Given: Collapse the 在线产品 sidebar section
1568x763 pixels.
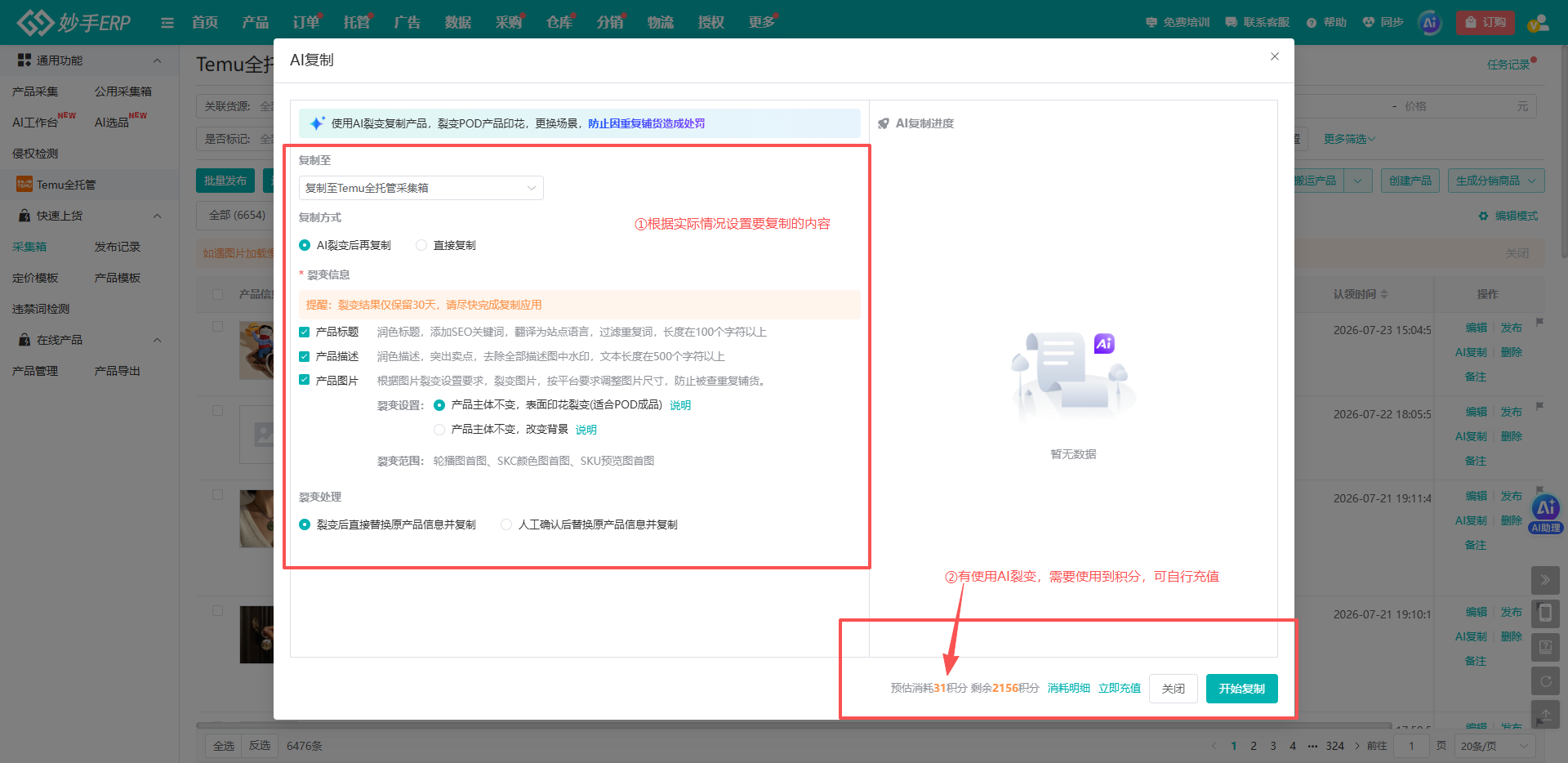Looking at the screenshot, I should [158, 340].
